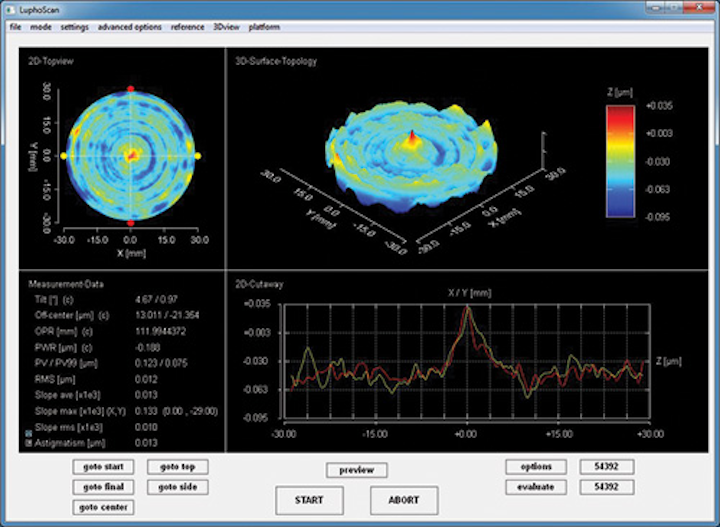The width and height of the screenshot is (720, 527).
Task: Click the LuphoScan app icon in title bar
Action: pyautogui.click(x=12, y=9)
